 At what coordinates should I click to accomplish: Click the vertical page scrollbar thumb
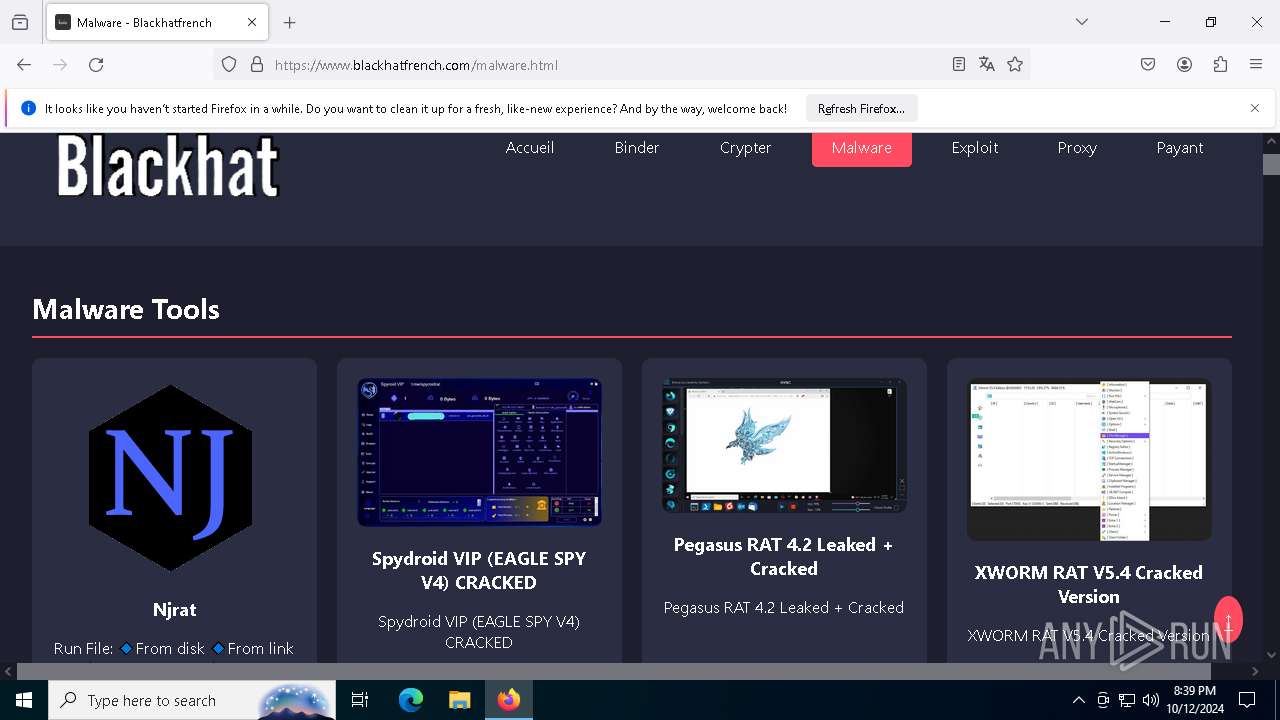[1271, 165]
